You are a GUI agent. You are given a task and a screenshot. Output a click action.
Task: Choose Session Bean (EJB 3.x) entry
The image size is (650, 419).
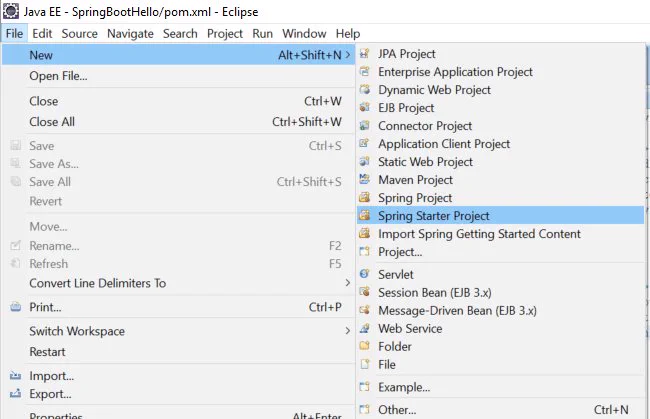point(500,292)
